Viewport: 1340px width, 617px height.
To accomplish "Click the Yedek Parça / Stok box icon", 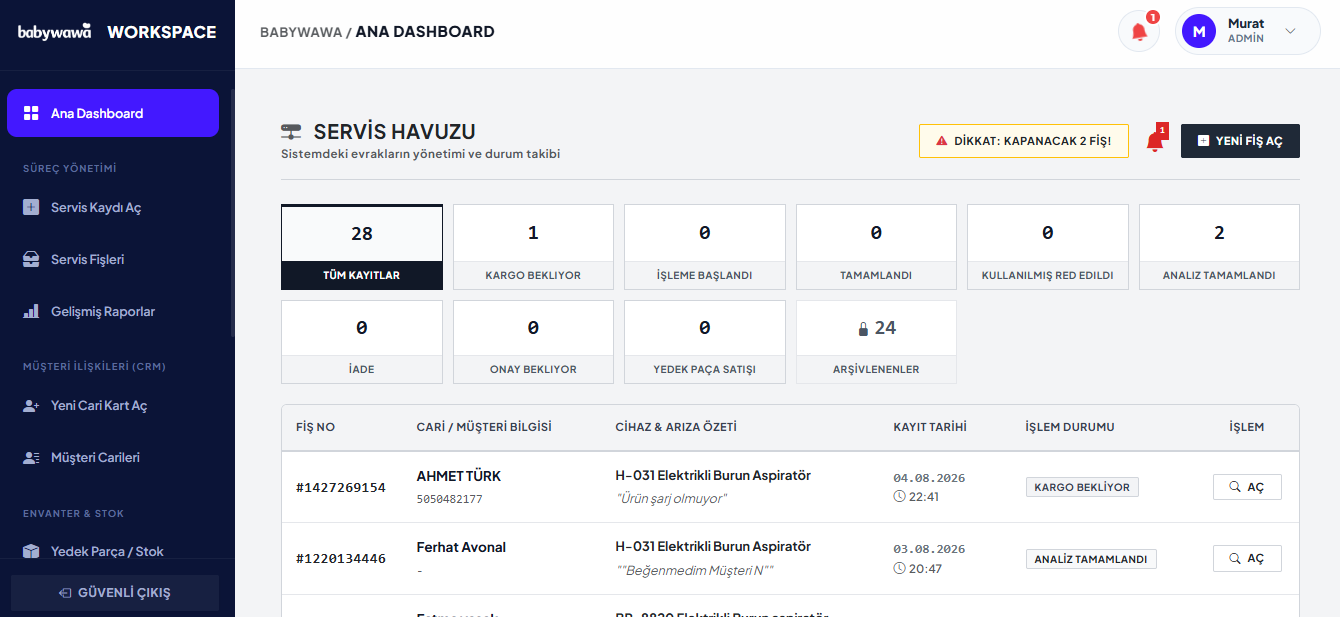I will 31,551.
